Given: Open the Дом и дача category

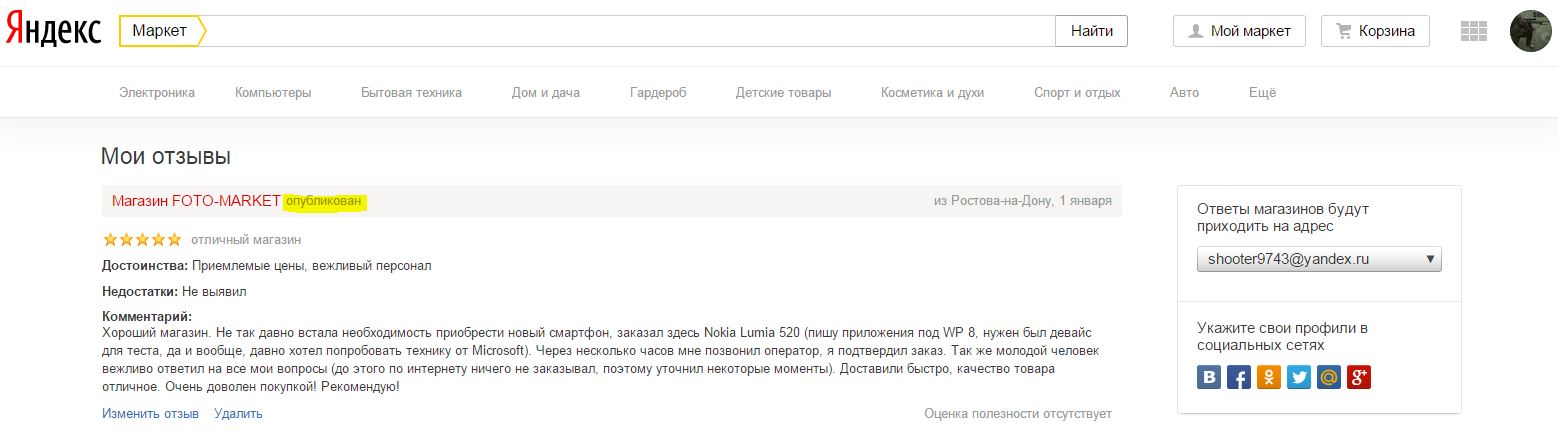Looking at the screenshot, I should pos(546,93).
